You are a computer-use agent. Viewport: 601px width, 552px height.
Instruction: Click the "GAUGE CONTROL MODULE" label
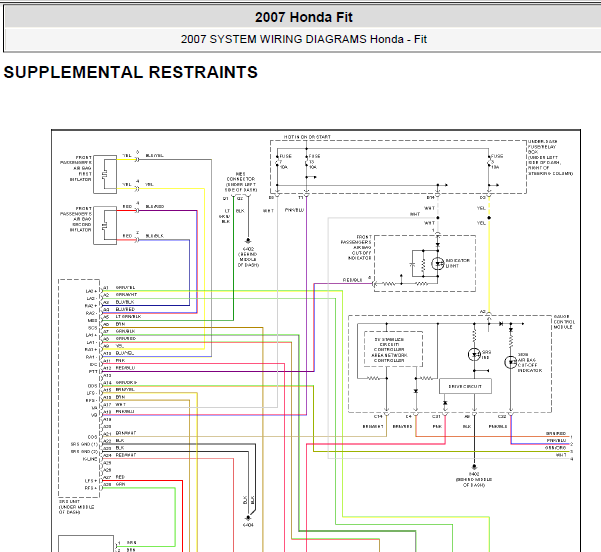(564, 322)
